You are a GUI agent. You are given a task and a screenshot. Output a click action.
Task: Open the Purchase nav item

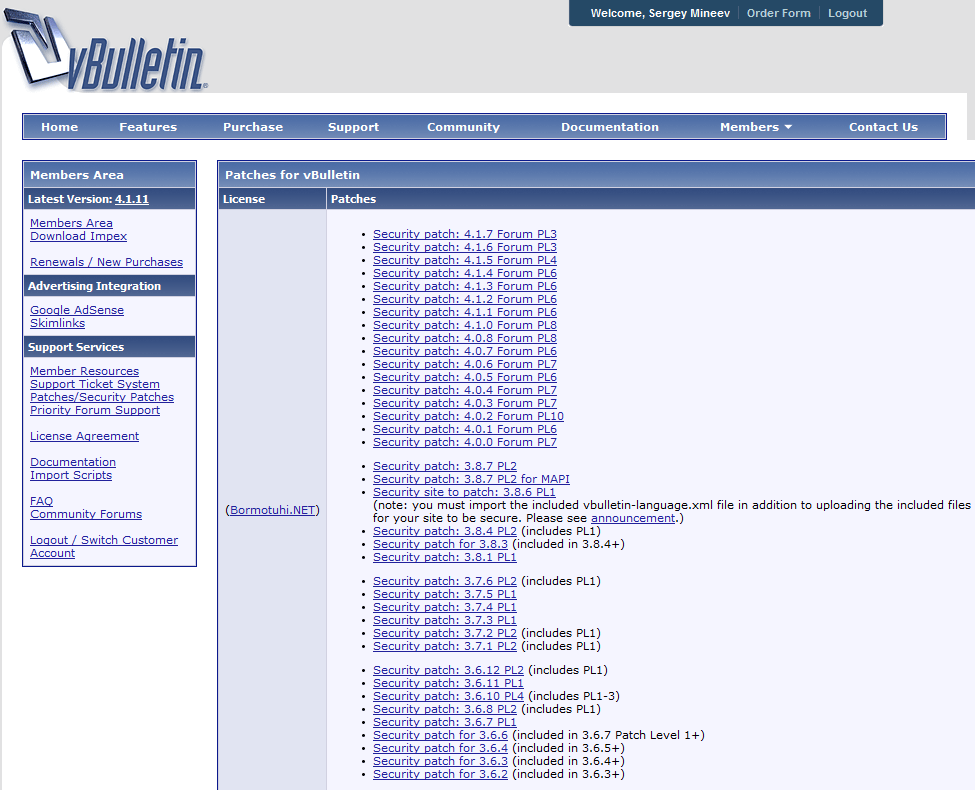(x=253, y=127)
